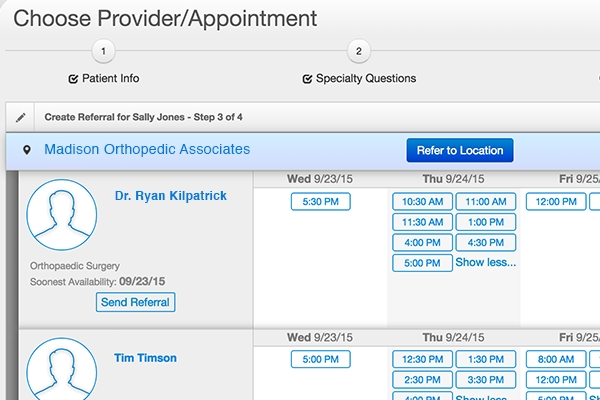Go to step 1 circle
600x400 pixels.
point(103,51)
